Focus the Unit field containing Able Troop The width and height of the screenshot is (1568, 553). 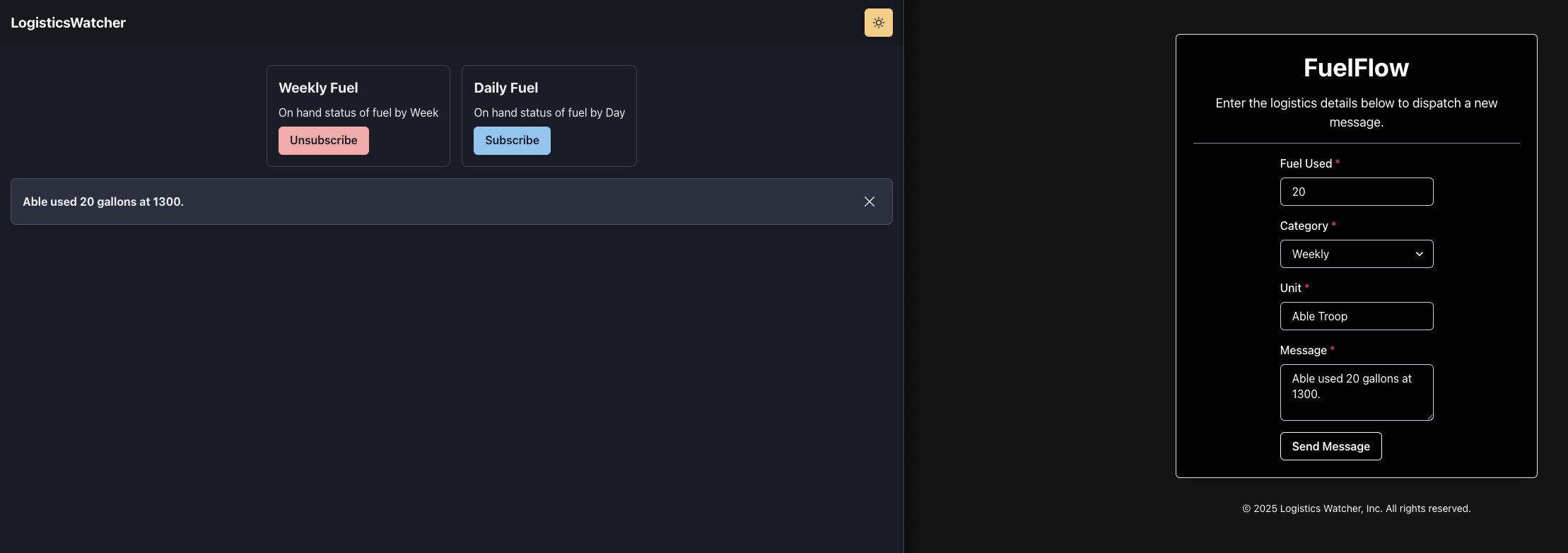click(x=1356, y=316)
